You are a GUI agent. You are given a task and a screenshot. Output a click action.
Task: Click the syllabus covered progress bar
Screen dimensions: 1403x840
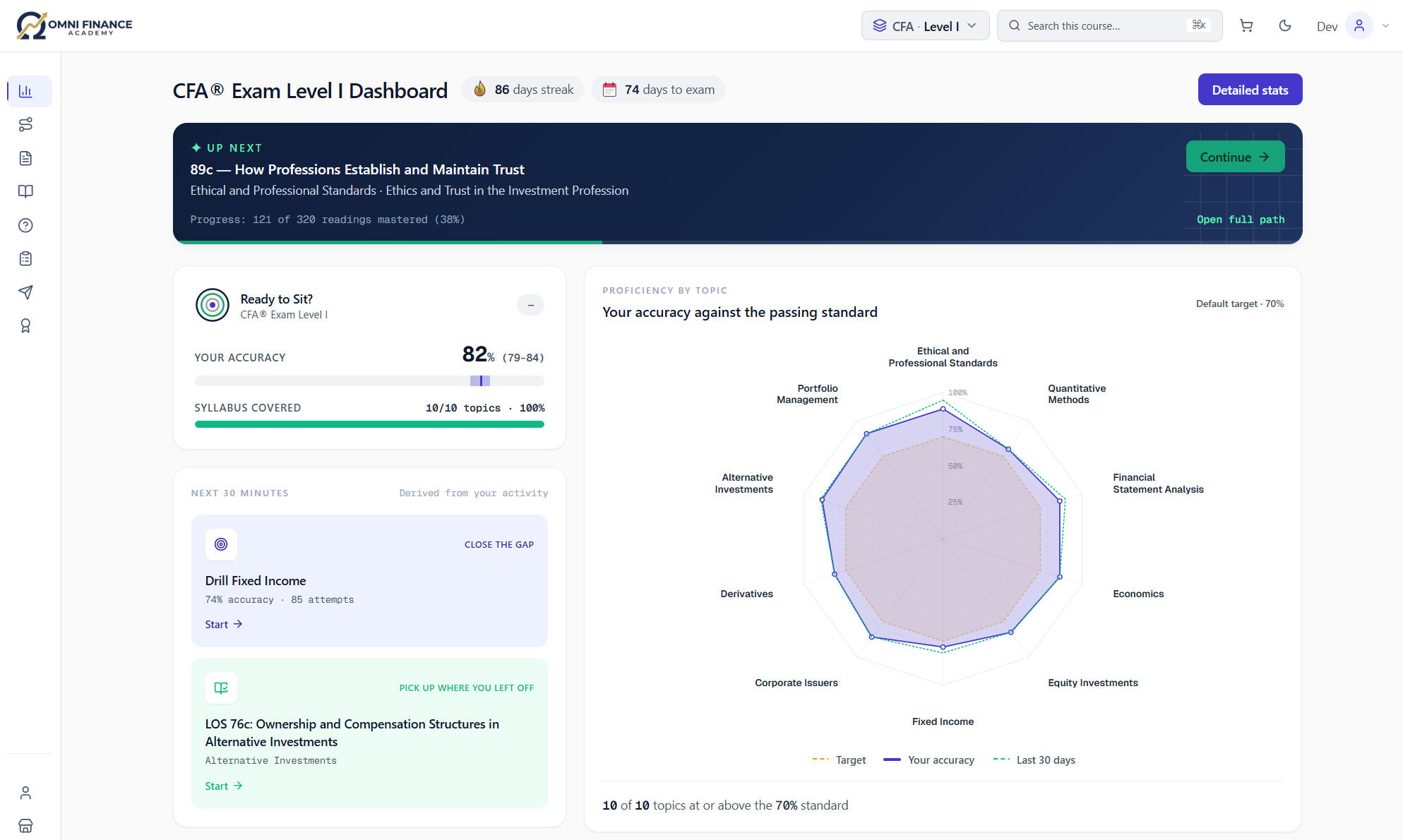click(369, 424)
